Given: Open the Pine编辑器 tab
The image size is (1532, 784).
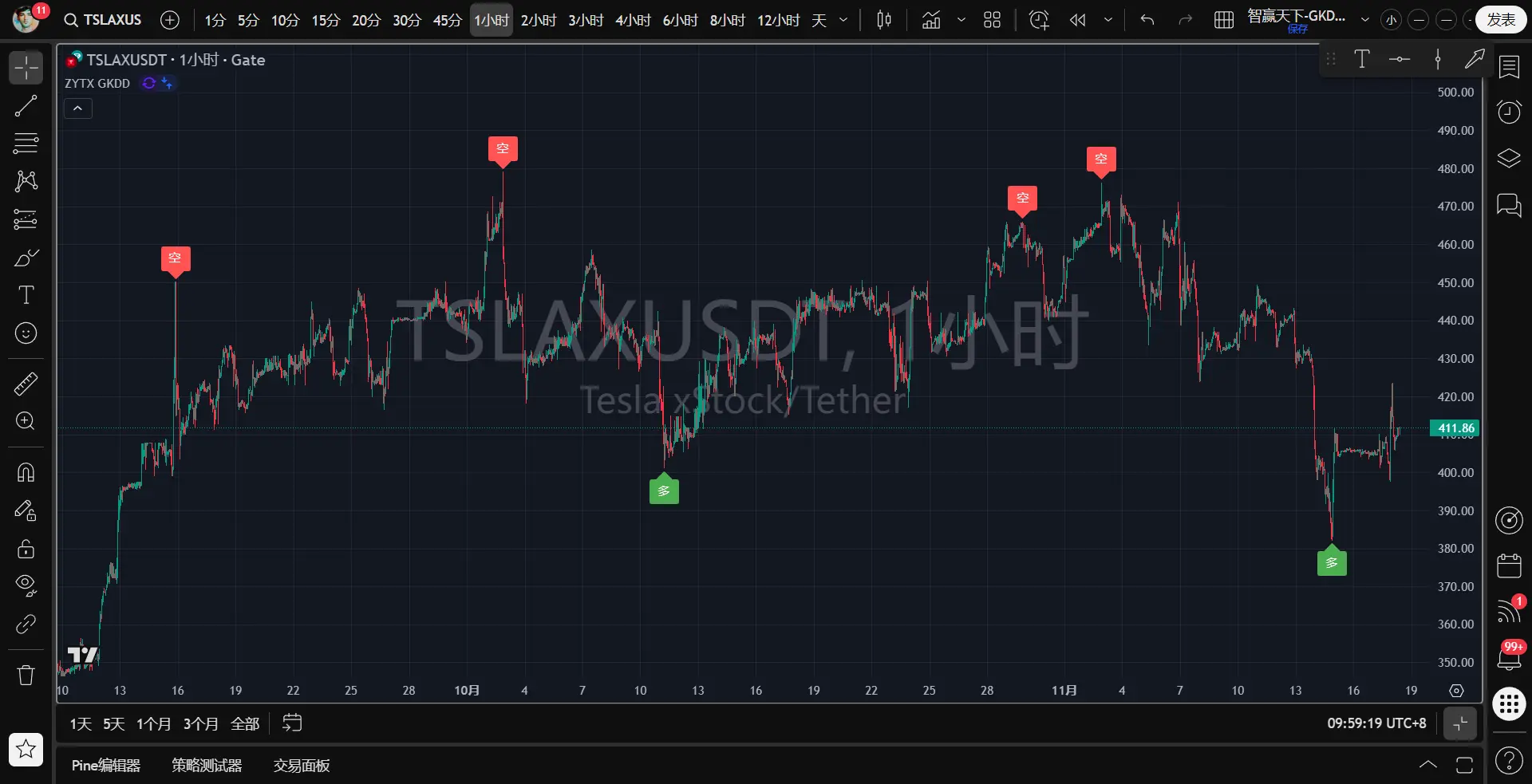Looking at the screenshot, I should click(106, 766).
